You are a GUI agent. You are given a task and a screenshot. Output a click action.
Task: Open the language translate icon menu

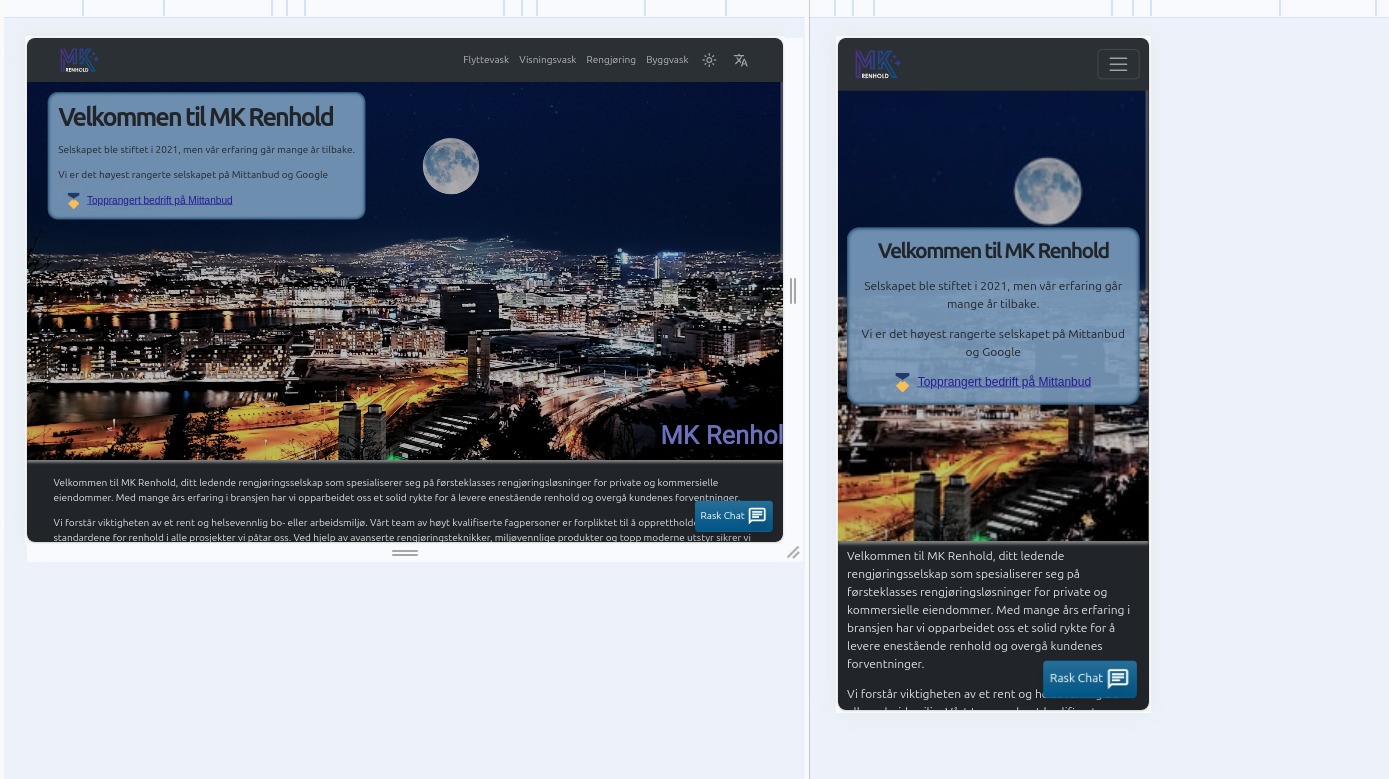741,60
